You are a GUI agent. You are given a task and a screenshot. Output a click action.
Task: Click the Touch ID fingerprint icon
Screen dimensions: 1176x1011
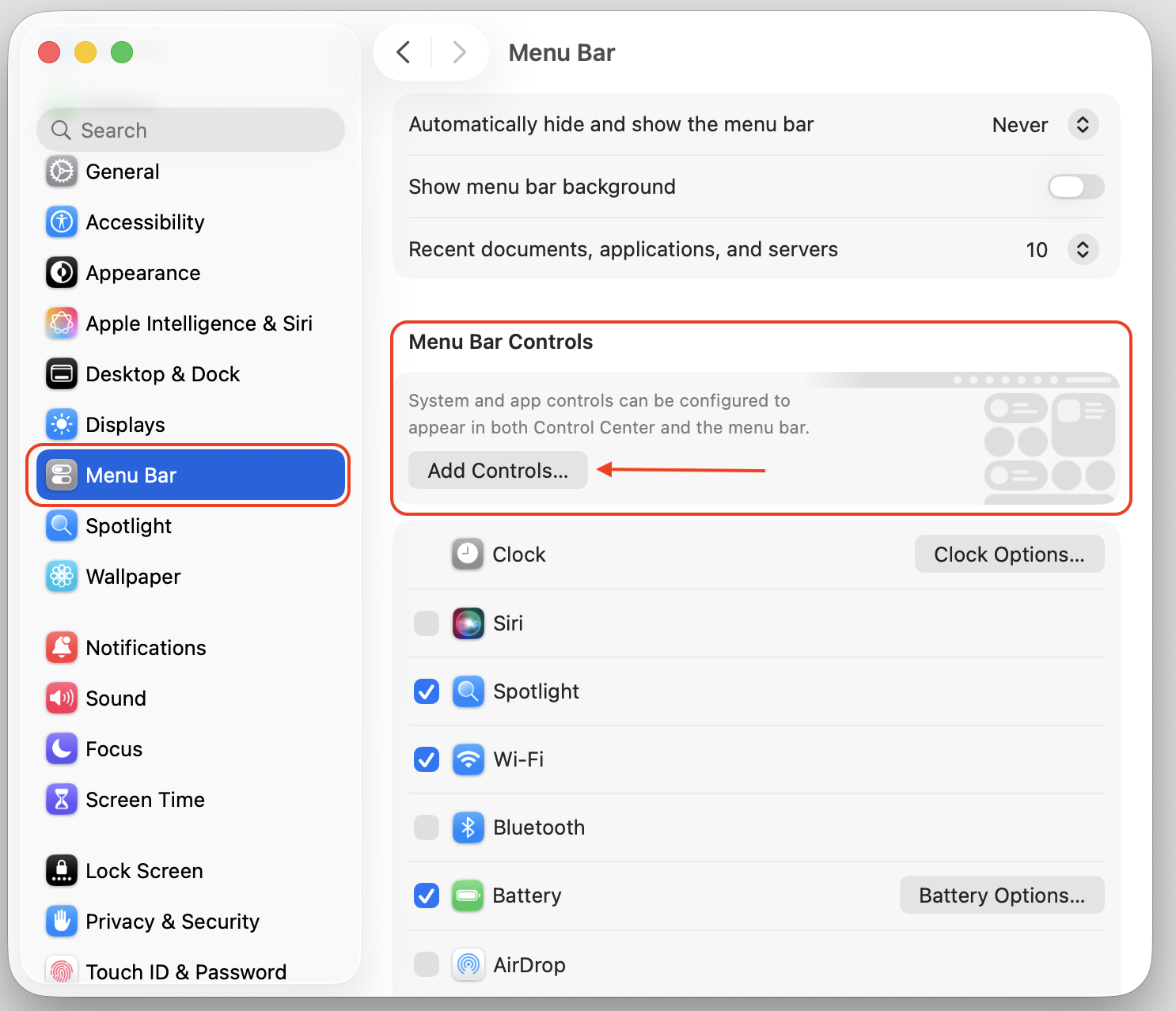pyautogui.click(x=62, y=971)
